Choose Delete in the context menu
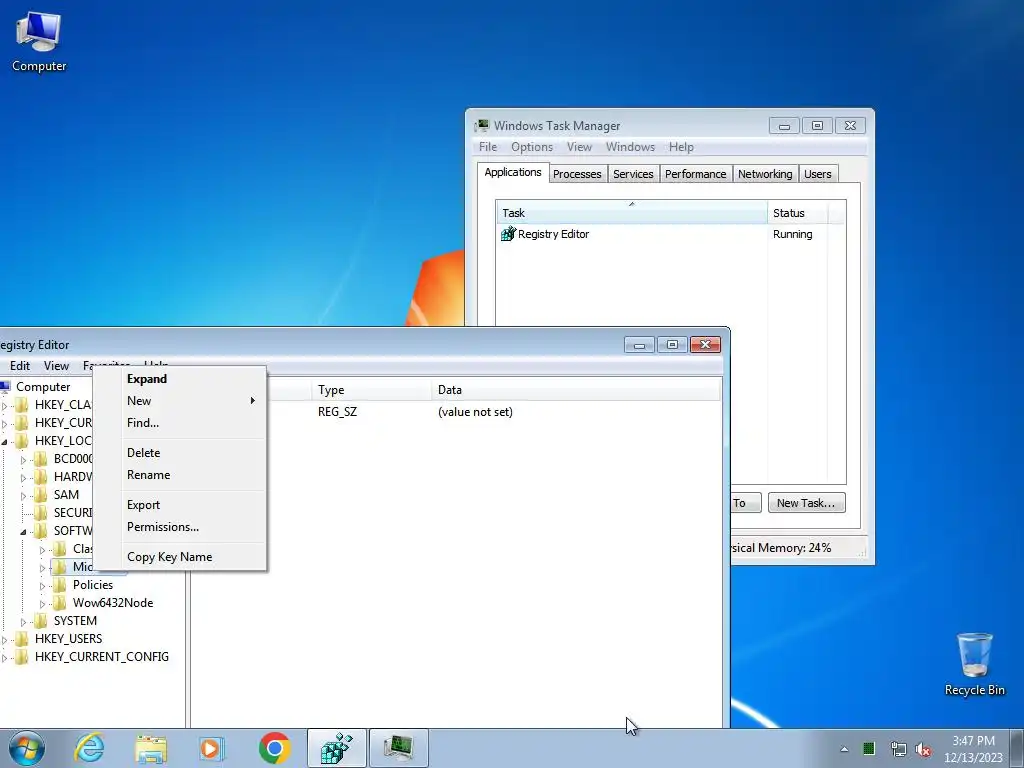 [180, 453]
